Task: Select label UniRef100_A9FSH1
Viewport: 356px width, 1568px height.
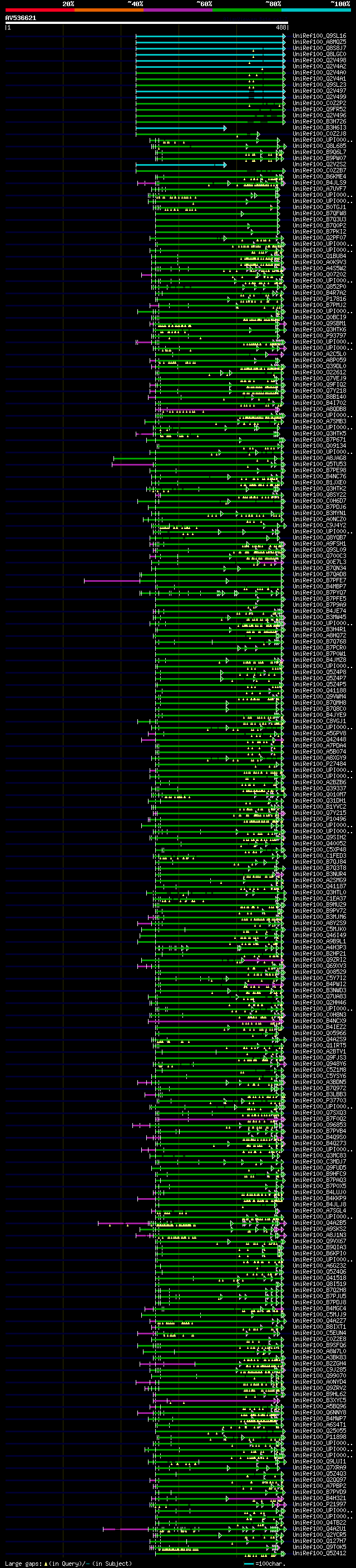Action: 319,543
